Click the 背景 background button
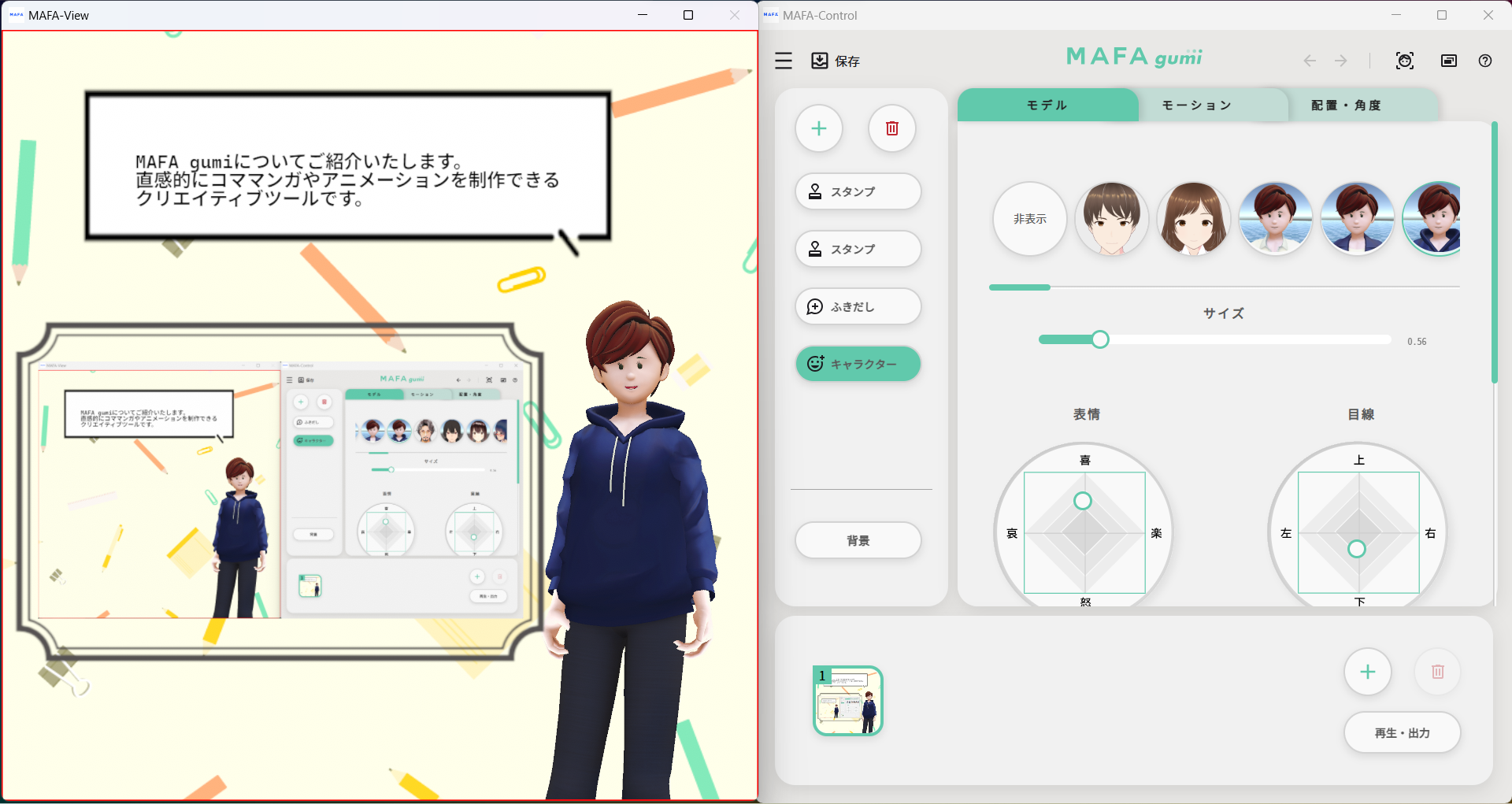1512x804 pixels. point(858,540)
